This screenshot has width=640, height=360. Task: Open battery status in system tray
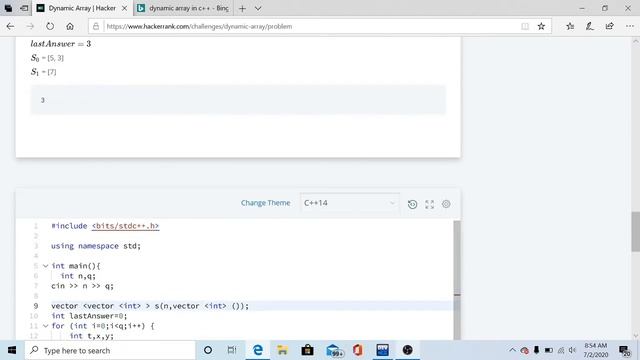click(549, 350)
